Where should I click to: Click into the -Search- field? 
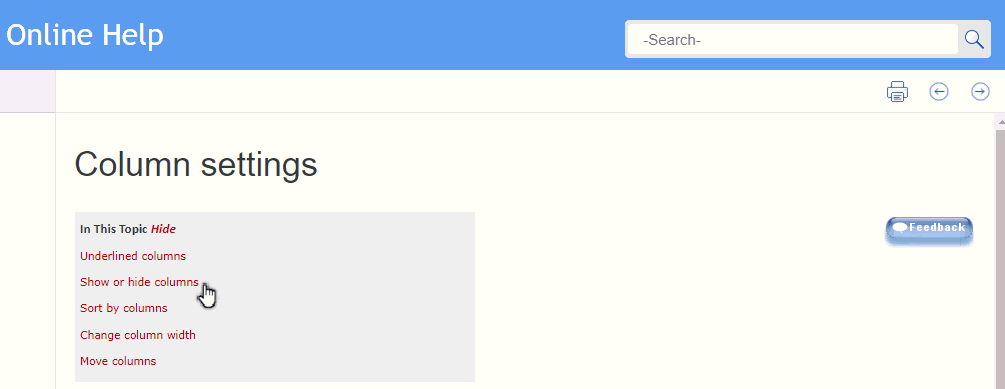[793, 40]
